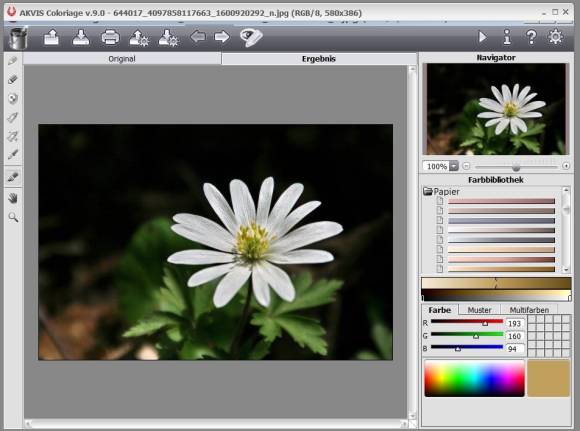Switch to the Muster tab
The height and width of the screenshot is (431, 580).
click(x=479, y=310)
